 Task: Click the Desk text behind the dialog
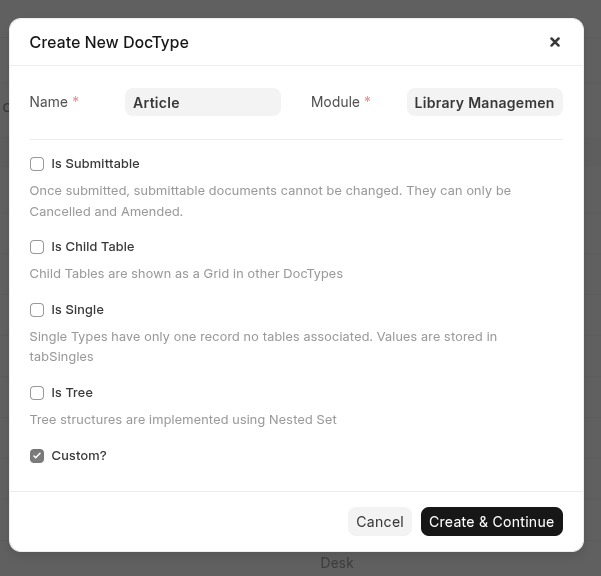[x=337, y=563]
